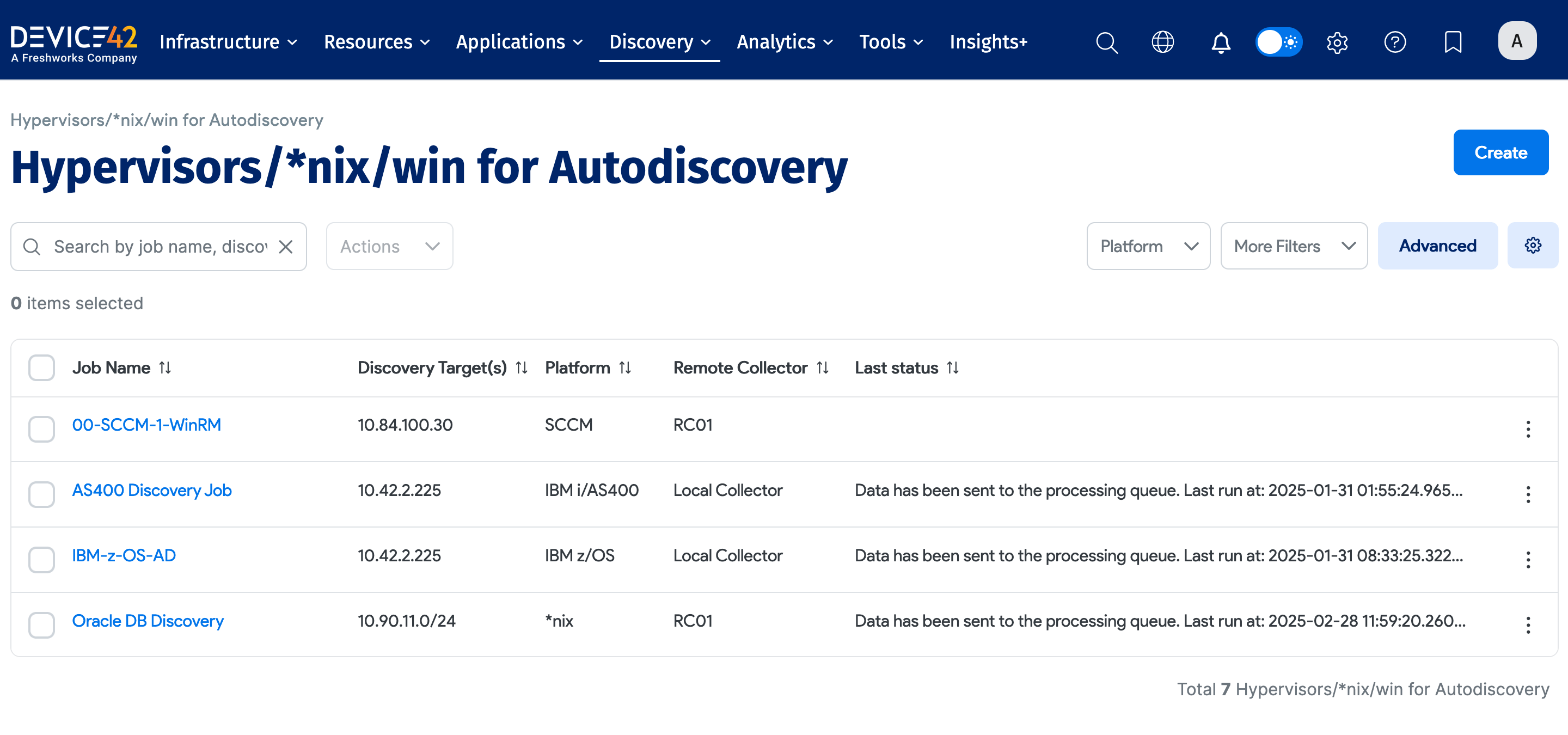1568x735 pixels.
Task: Click the globe language icon
Action: (1162, 42)
